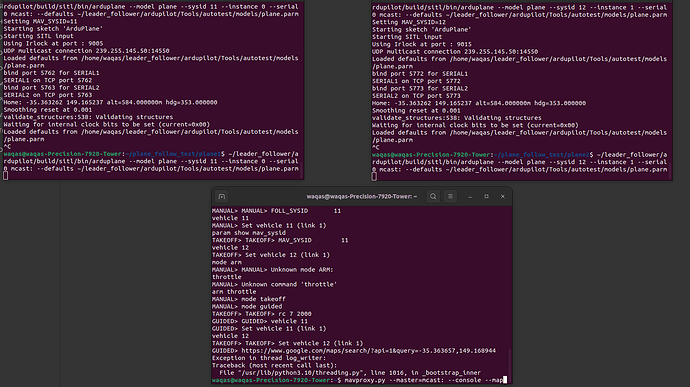Click the 'param show mav_sysid' command line
Viewport: 690px width, 387px height.
tap(249, 233)
